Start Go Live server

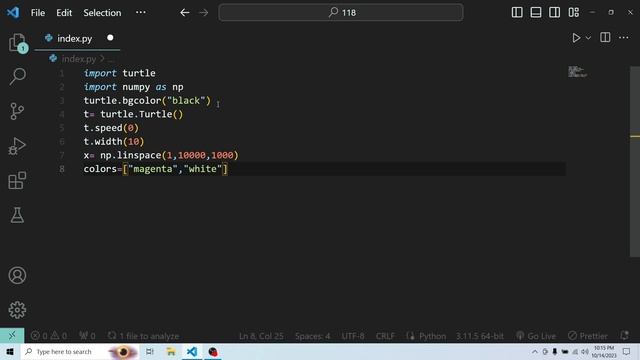pyautogui.click(x=536, y=336)
